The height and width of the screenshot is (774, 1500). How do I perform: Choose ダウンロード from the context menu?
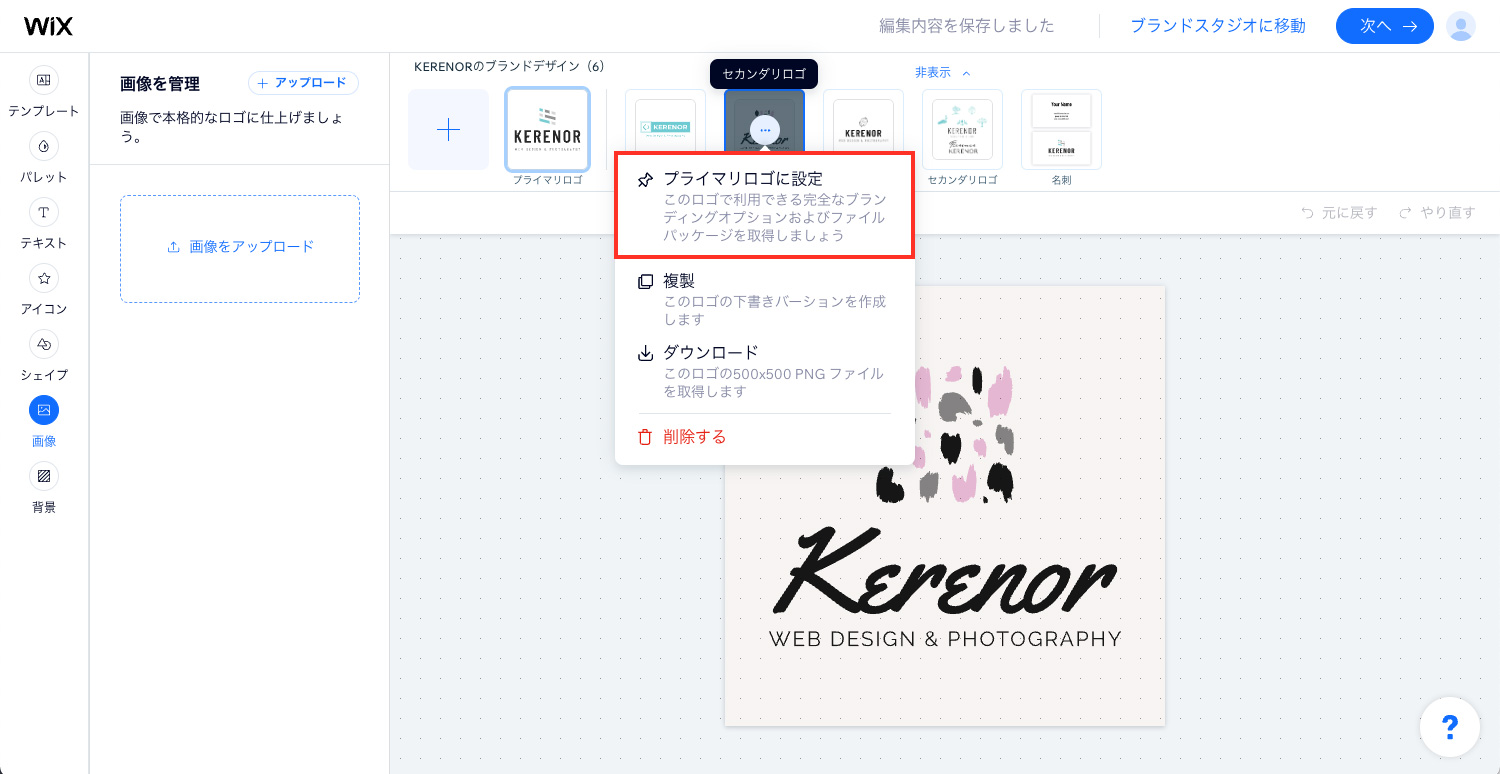tap(764, 371)
